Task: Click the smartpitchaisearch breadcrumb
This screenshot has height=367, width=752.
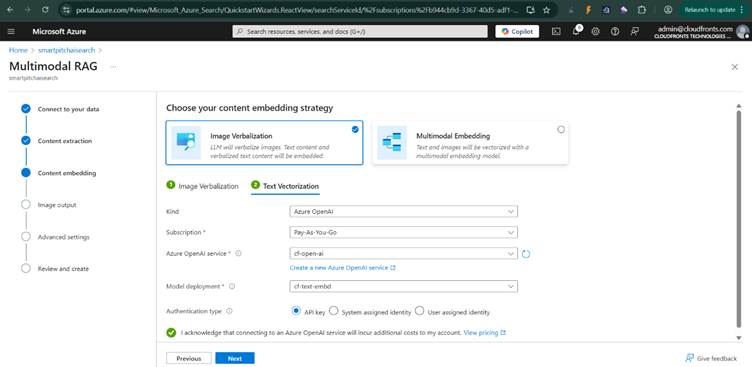Action: (67, 50)
